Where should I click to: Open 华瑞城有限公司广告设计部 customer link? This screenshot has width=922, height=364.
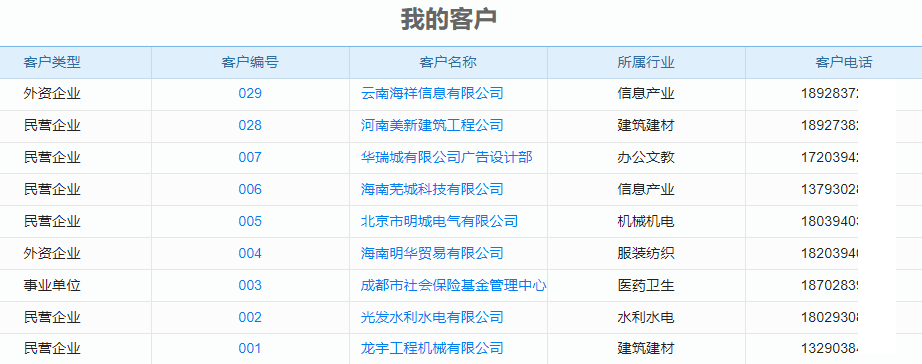(446, 158)
